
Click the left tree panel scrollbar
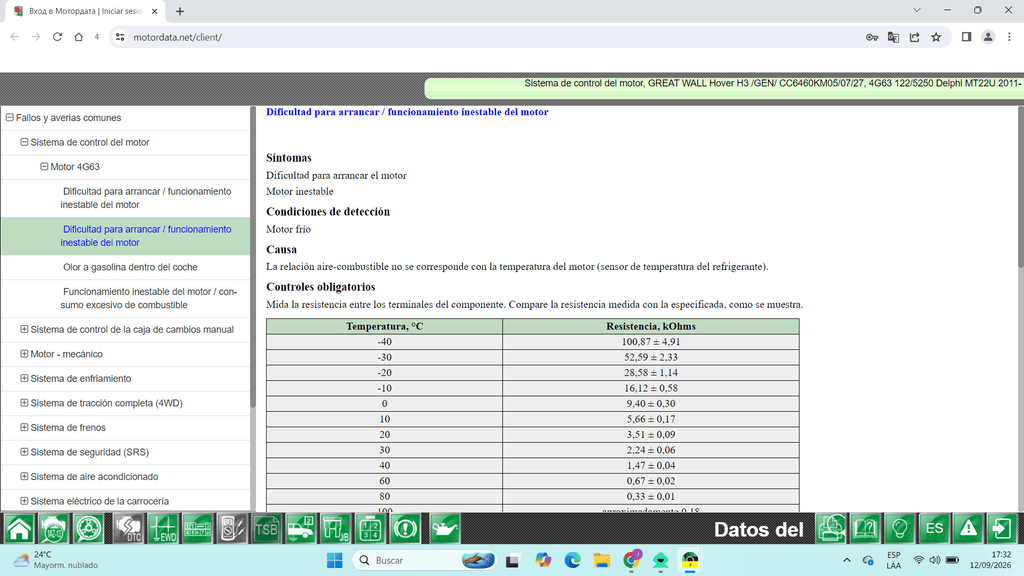tap(252, 257)
